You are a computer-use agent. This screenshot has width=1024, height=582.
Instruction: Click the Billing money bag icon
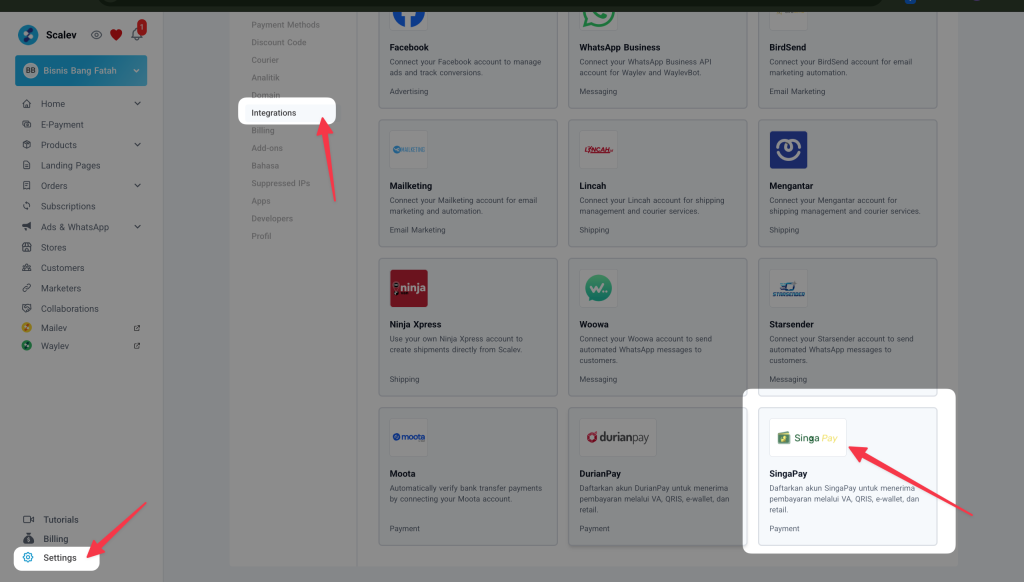click(x=28, y=538)
